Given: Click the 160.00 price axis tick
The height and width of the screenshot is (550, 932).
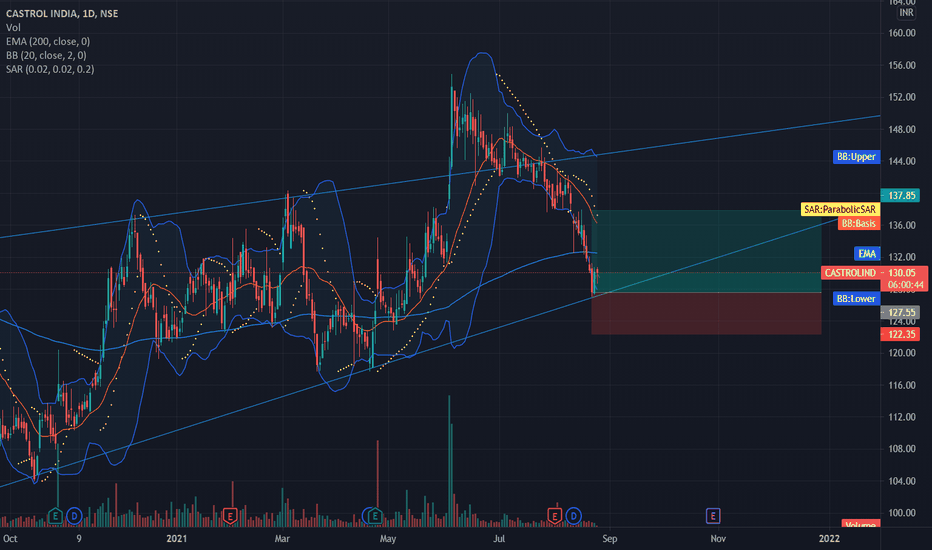Looking at the screenshot, I should point(902,33).
